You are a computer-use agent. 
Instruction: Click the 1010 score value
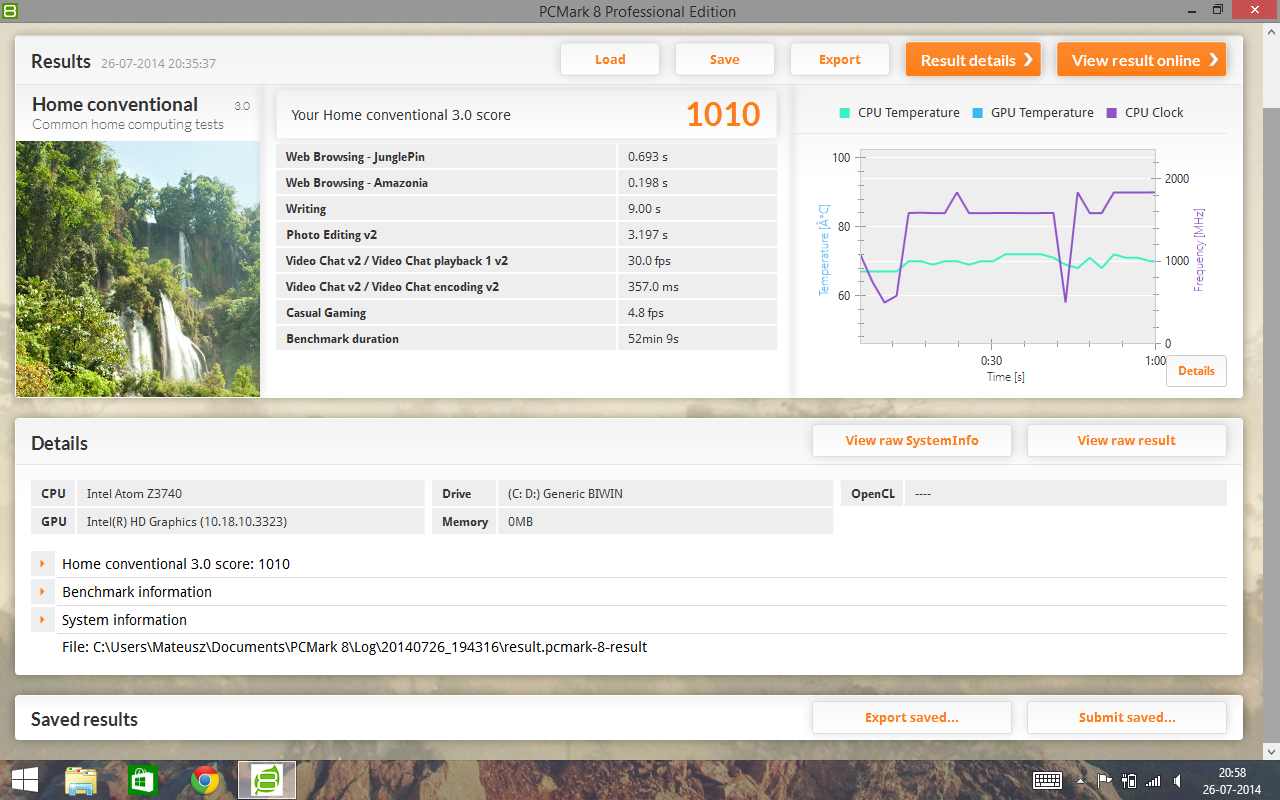[x=723, y=114]
